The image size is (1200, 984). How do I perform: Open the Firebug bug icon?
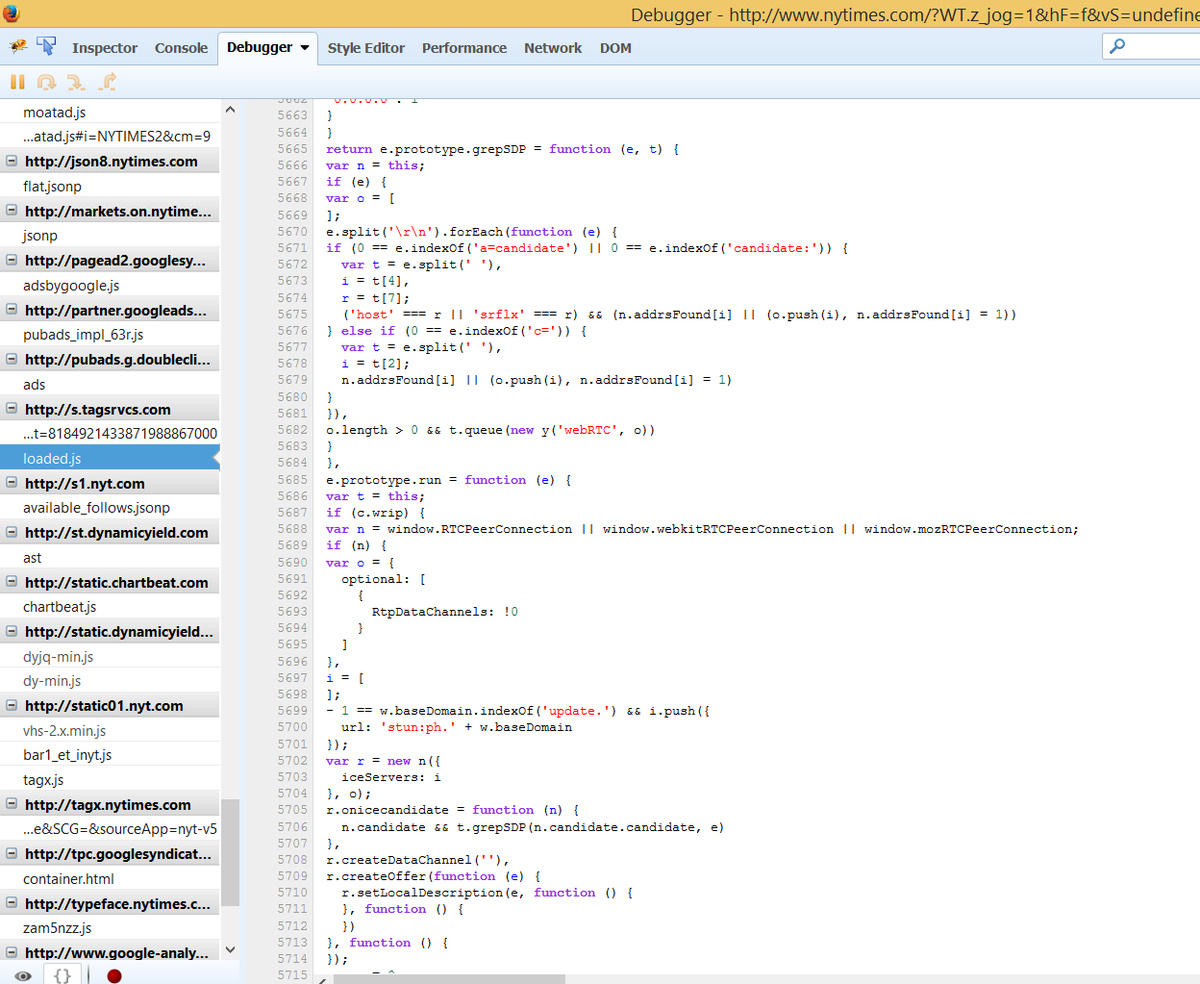click(17, 47)
